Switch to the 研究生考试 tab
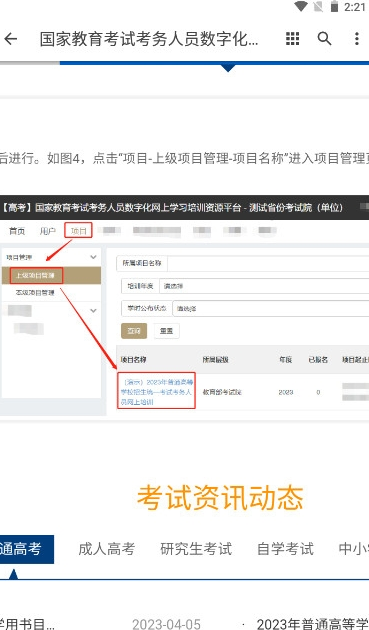Image resolution: width=369 pixels, height=630 pixels. tap(196, 549)
